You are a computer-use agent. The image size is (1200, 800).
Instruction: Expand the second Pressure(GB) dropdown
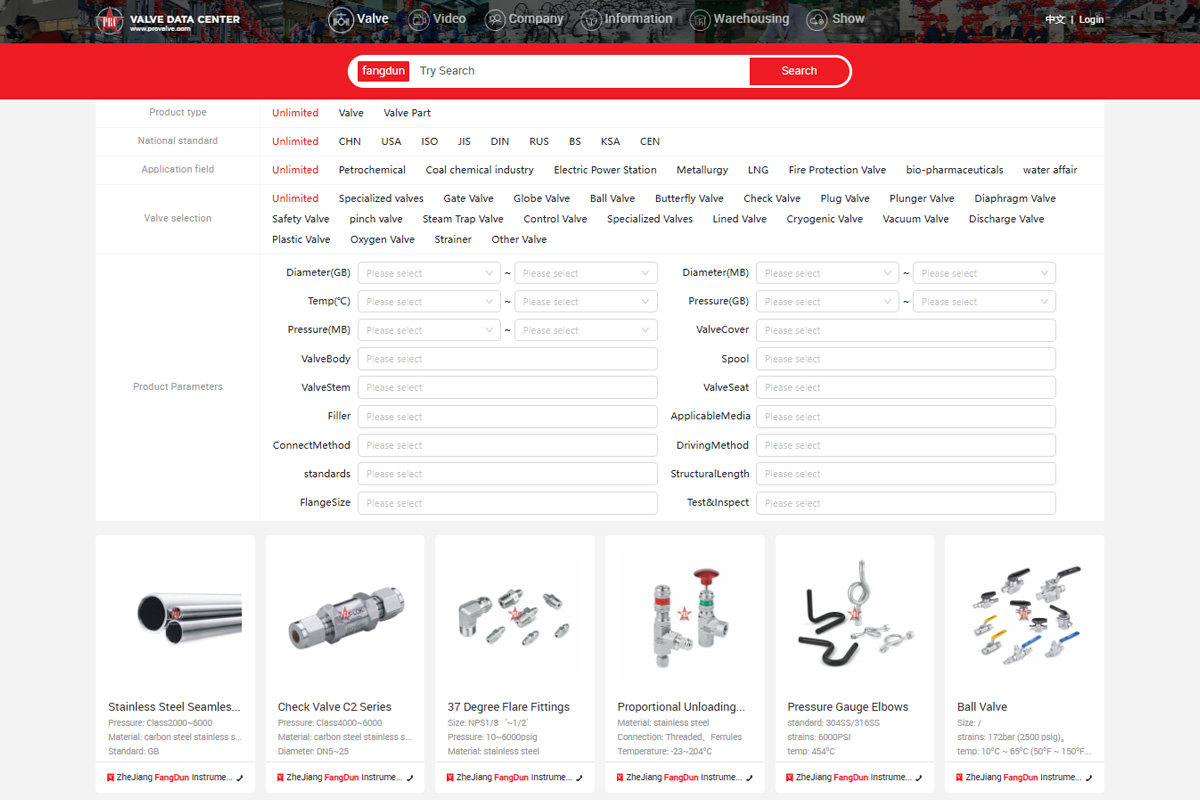pyautogui.click(x=984, y=302)
